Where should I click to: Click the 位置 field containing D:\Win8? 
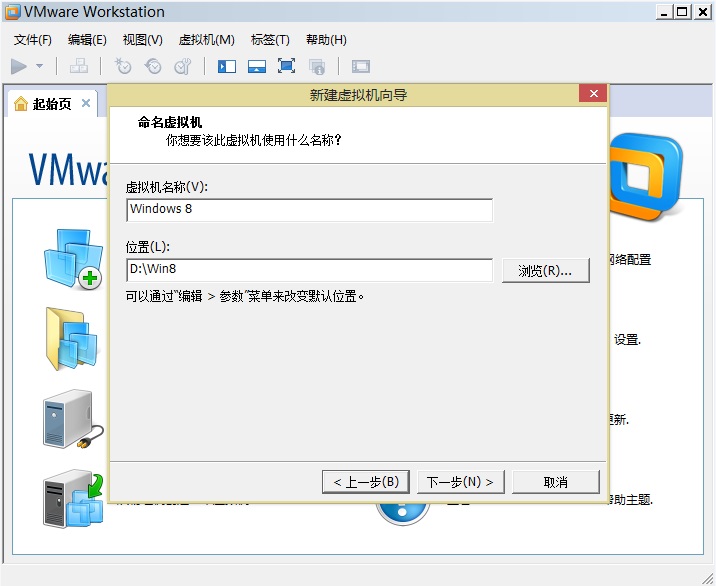[x=310, y=270]
